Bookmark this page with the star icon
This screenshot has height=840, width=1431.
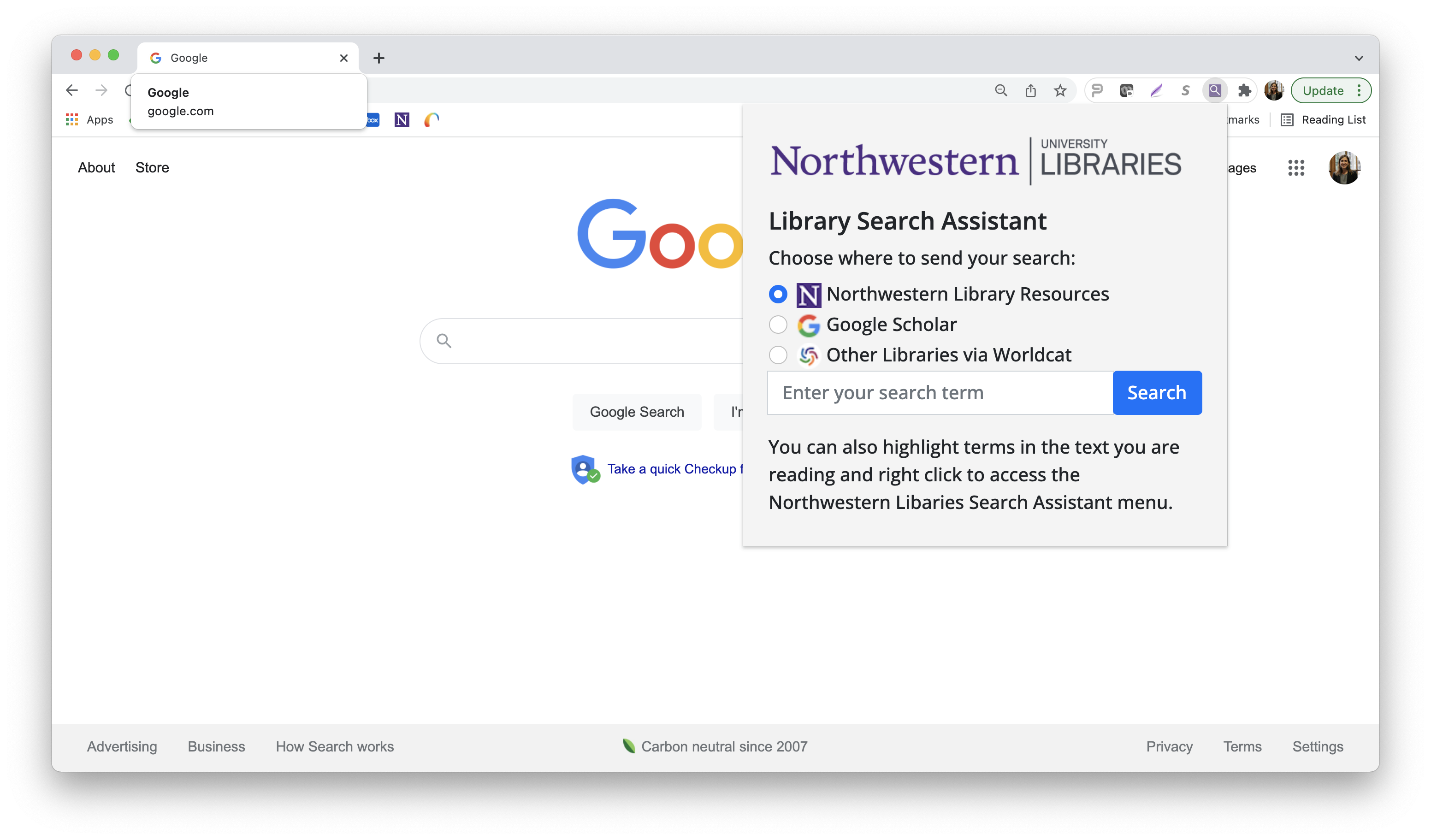click(x=1059, y=90)
